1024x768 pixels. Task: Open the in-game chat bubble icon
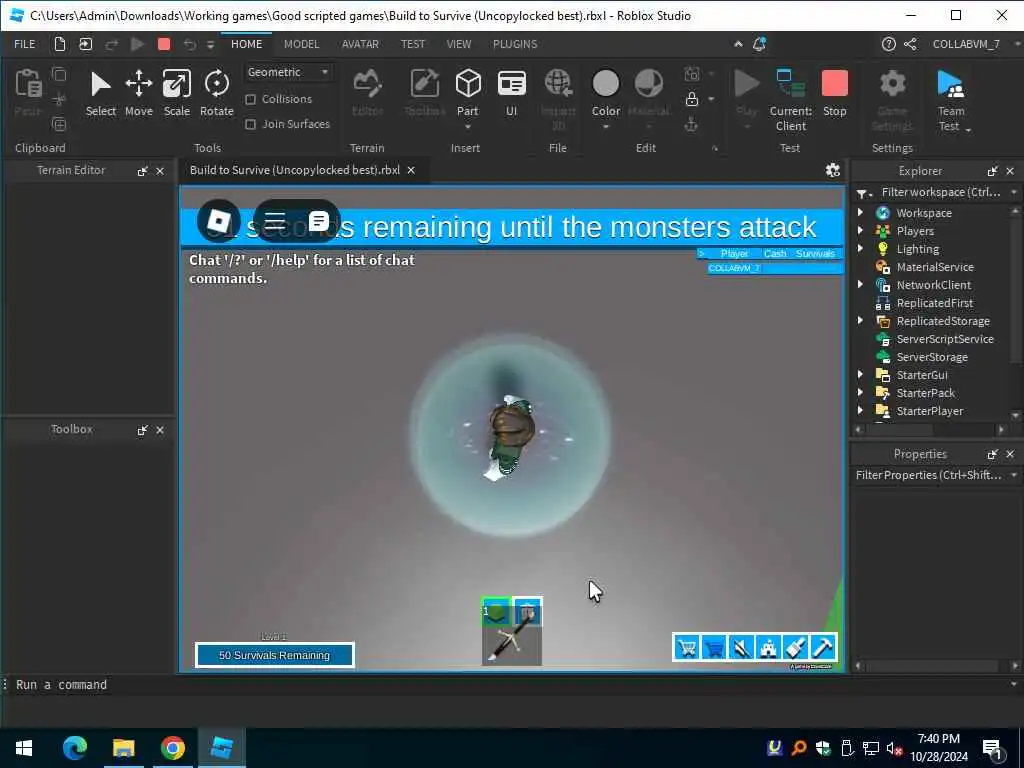[319, 221]
